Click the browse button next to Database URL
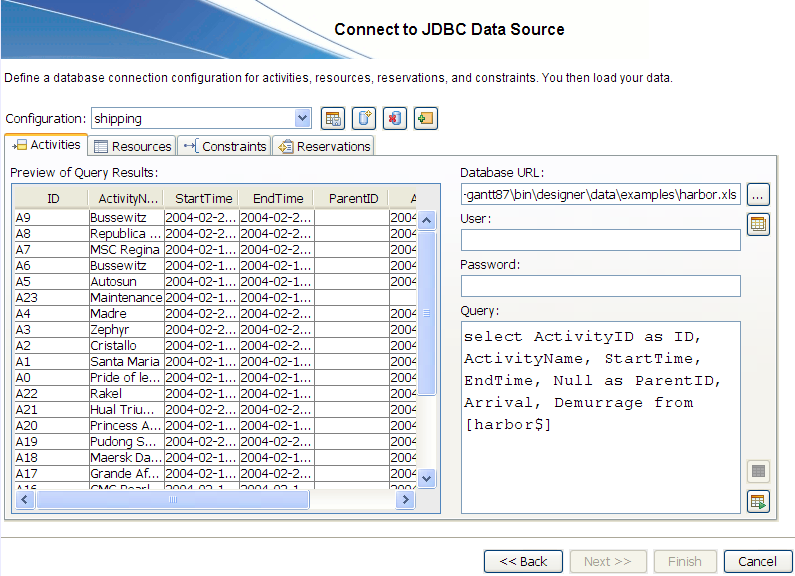The width and height of the screenshot is (795, 576). tap(758, 194)
